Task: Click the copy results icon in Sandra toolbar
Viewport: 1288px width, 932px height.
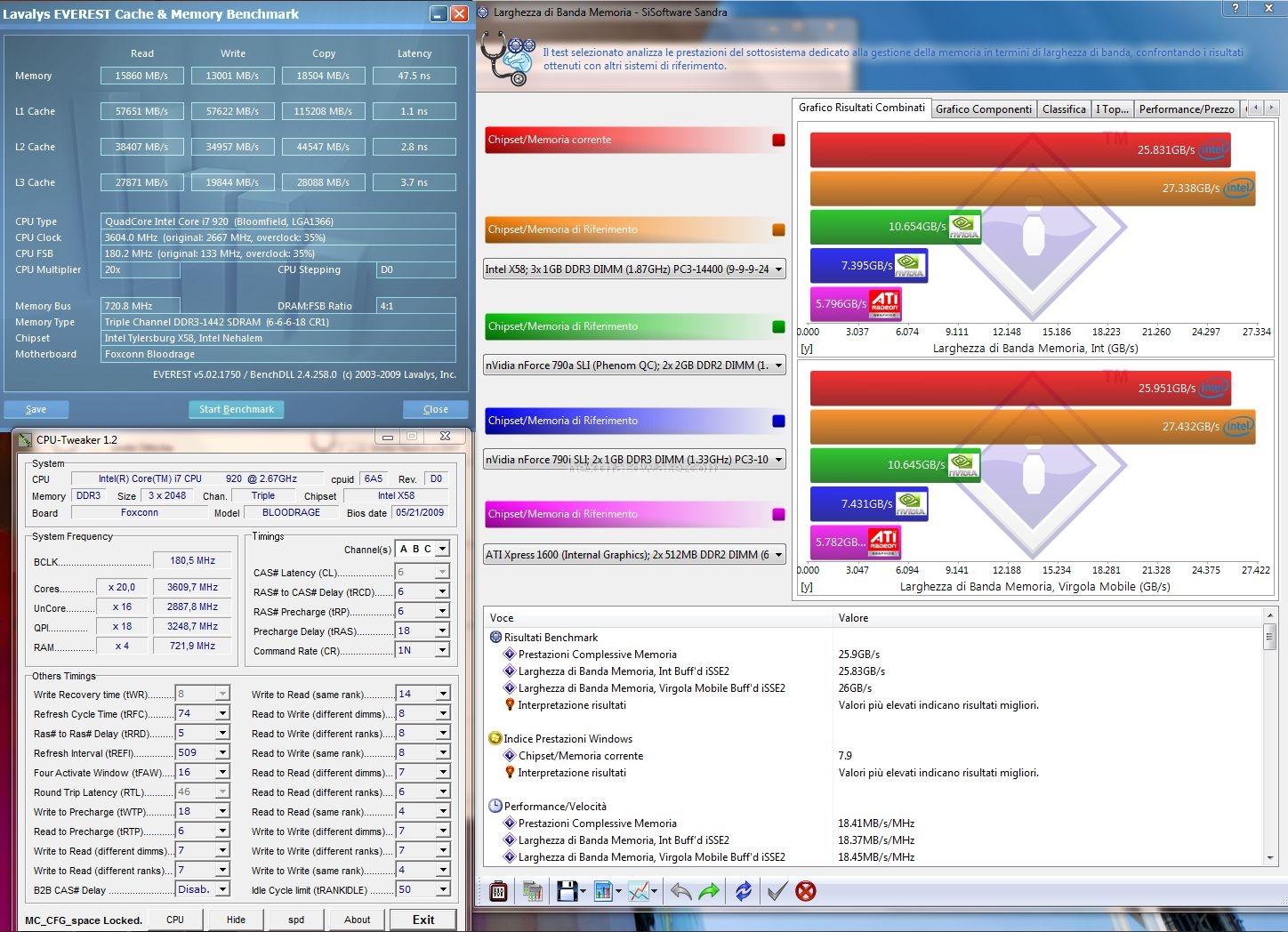Action: coord(533,890)
